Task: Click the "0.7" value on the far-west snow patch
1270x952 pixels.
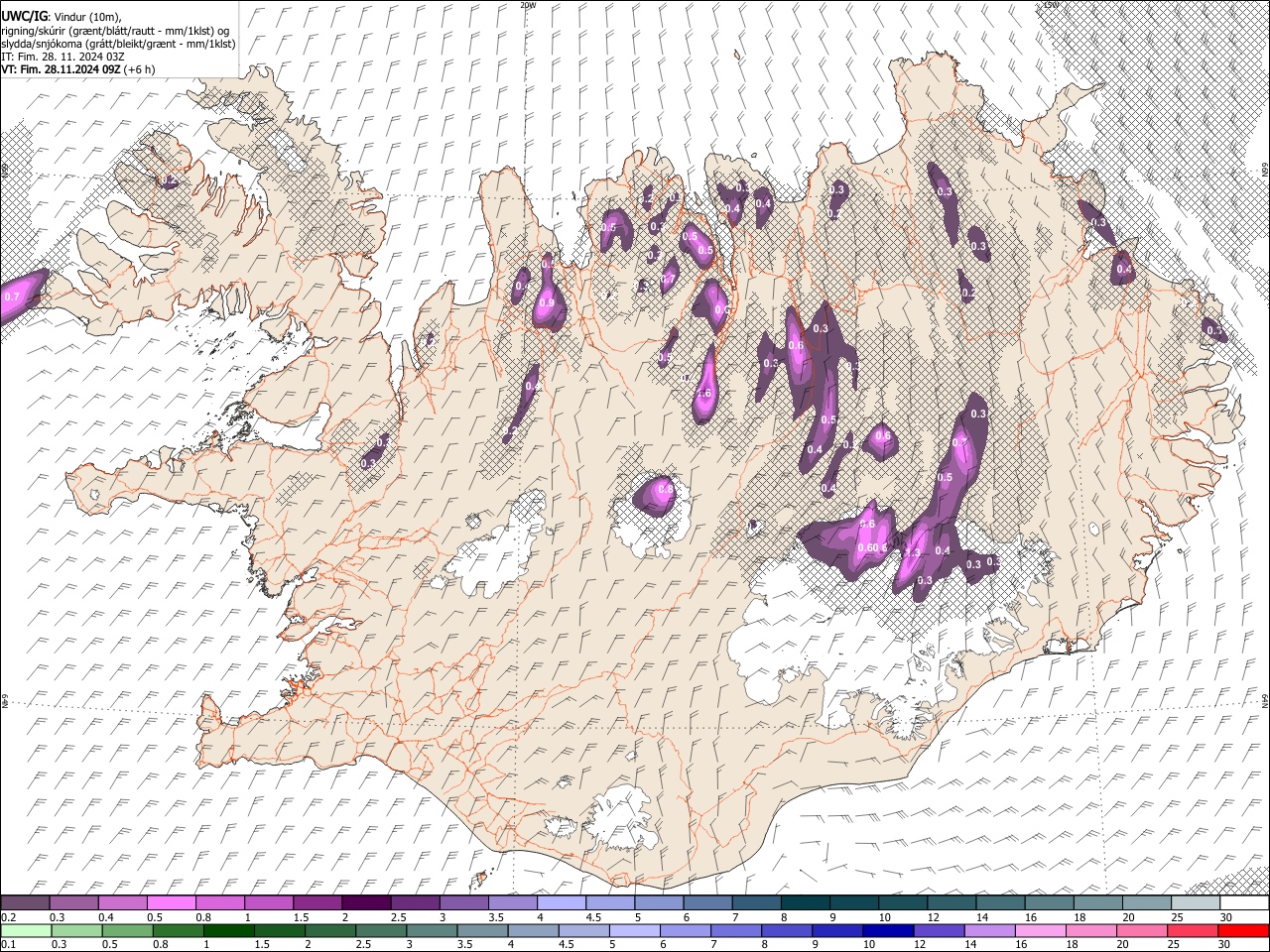Action: pos(12,297)
